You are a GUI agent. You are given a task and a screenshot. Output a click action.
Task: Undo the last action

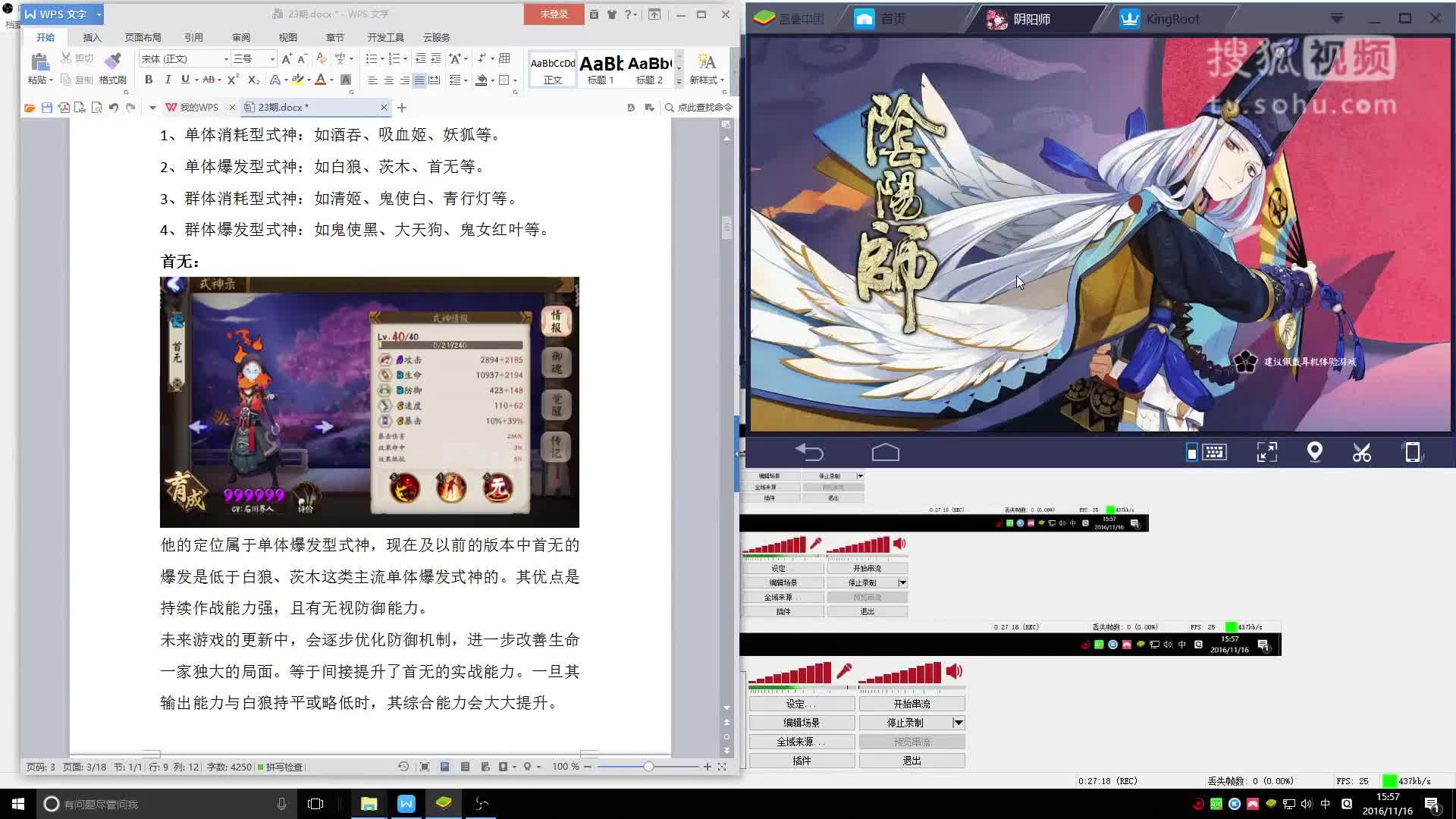point(113,108)
